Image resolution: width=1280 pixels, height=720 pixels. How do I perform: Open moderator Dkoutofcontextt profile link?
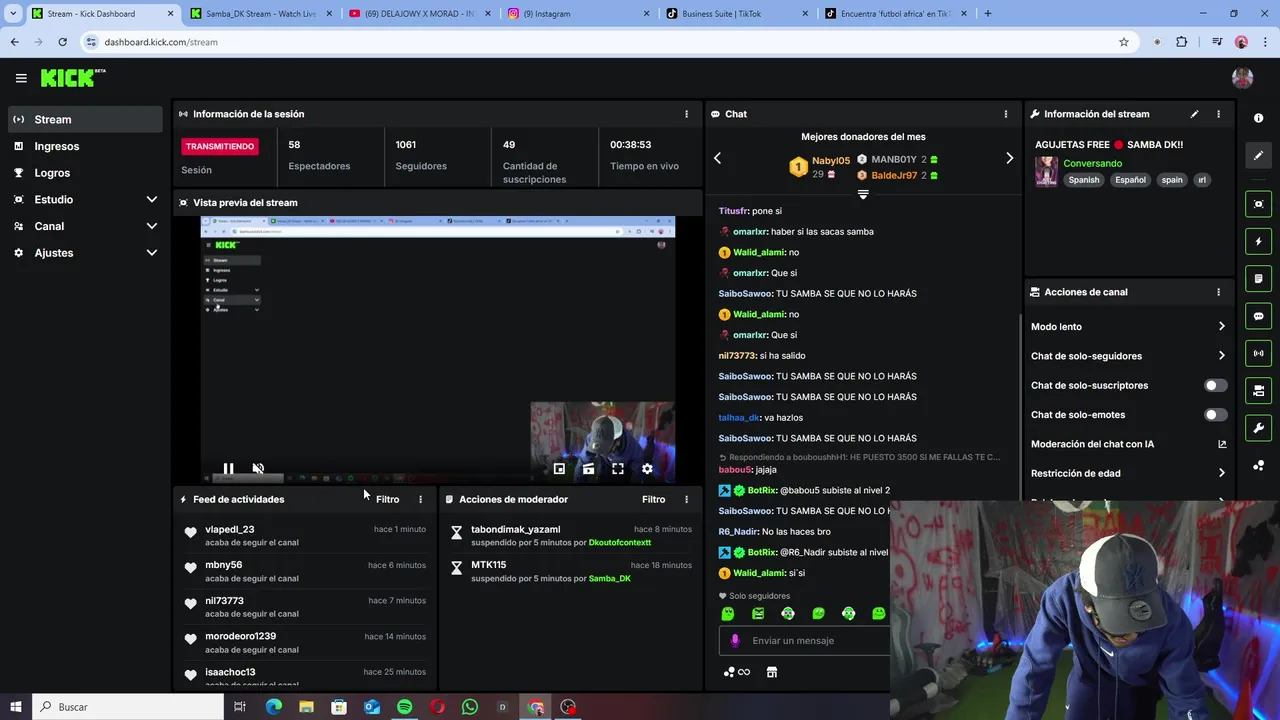click(x=620, y=542)
